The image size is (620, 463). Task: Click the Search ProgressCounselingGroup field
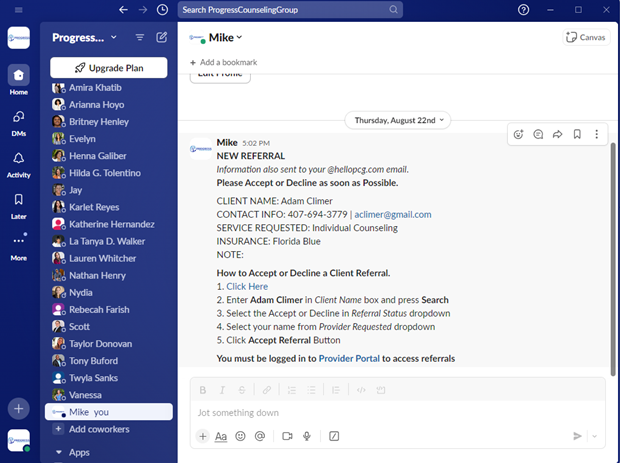[x=290, y=10]
